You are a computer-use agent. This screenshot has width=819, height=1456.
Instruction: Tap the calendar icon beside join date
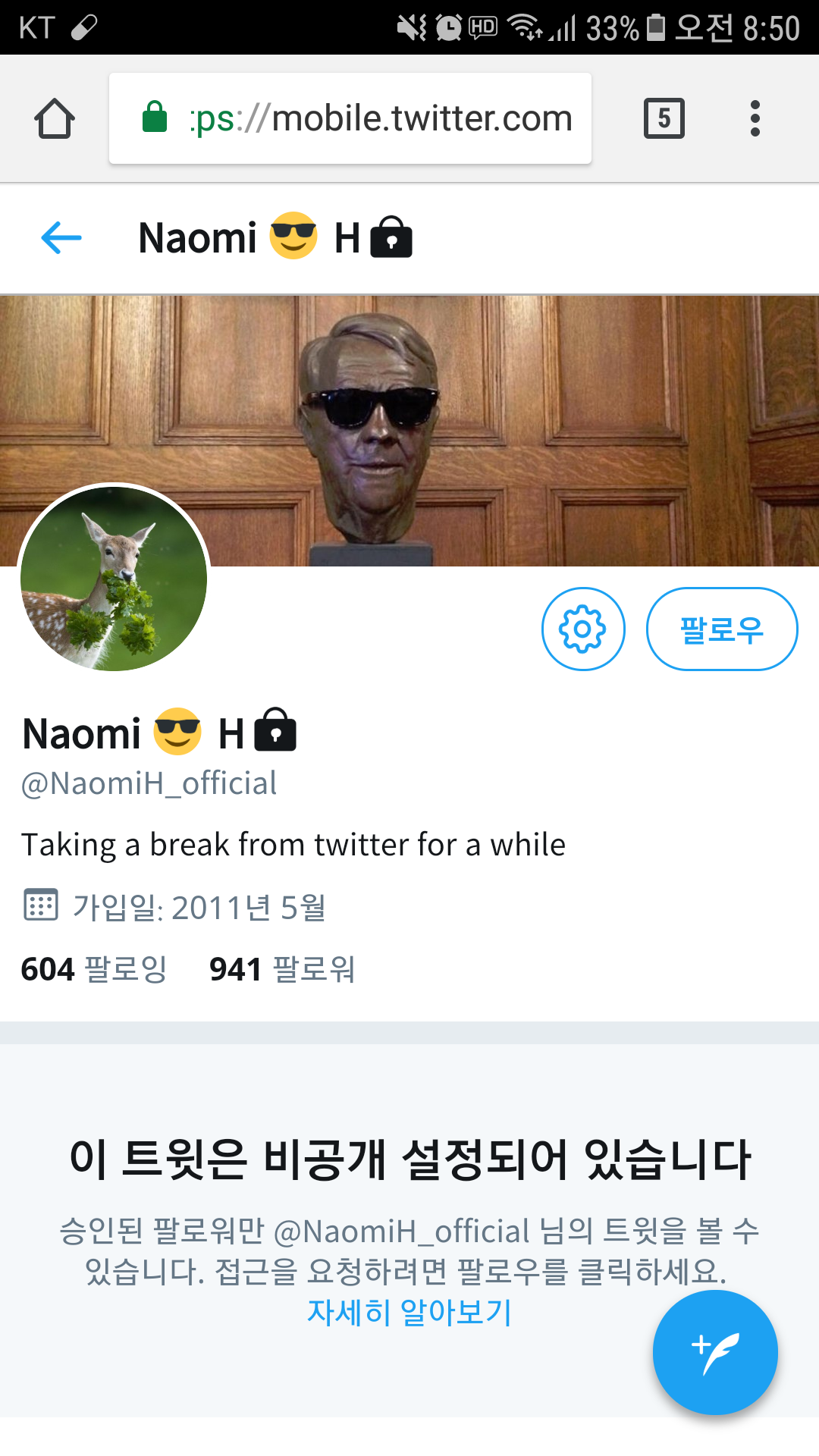[x=41, y=905]
